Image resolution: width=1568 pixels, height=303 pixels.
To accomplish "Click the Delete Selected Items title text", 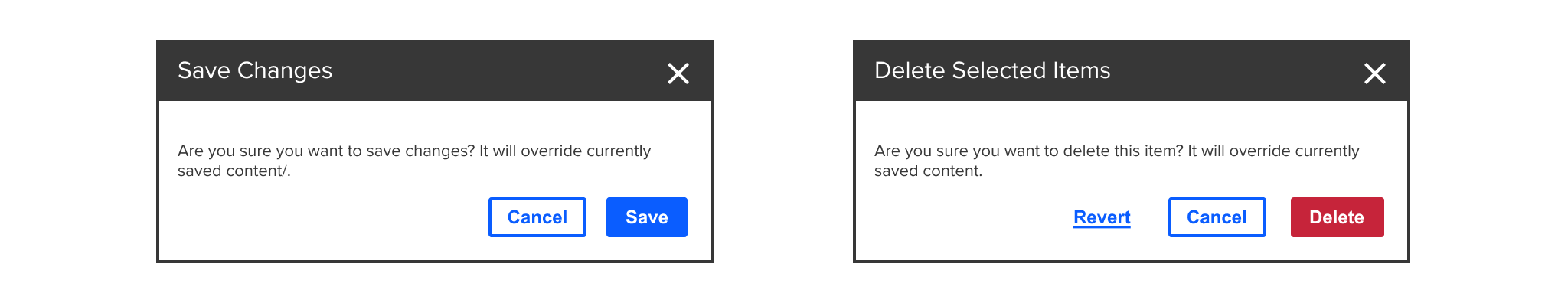I will coord(992,70).
